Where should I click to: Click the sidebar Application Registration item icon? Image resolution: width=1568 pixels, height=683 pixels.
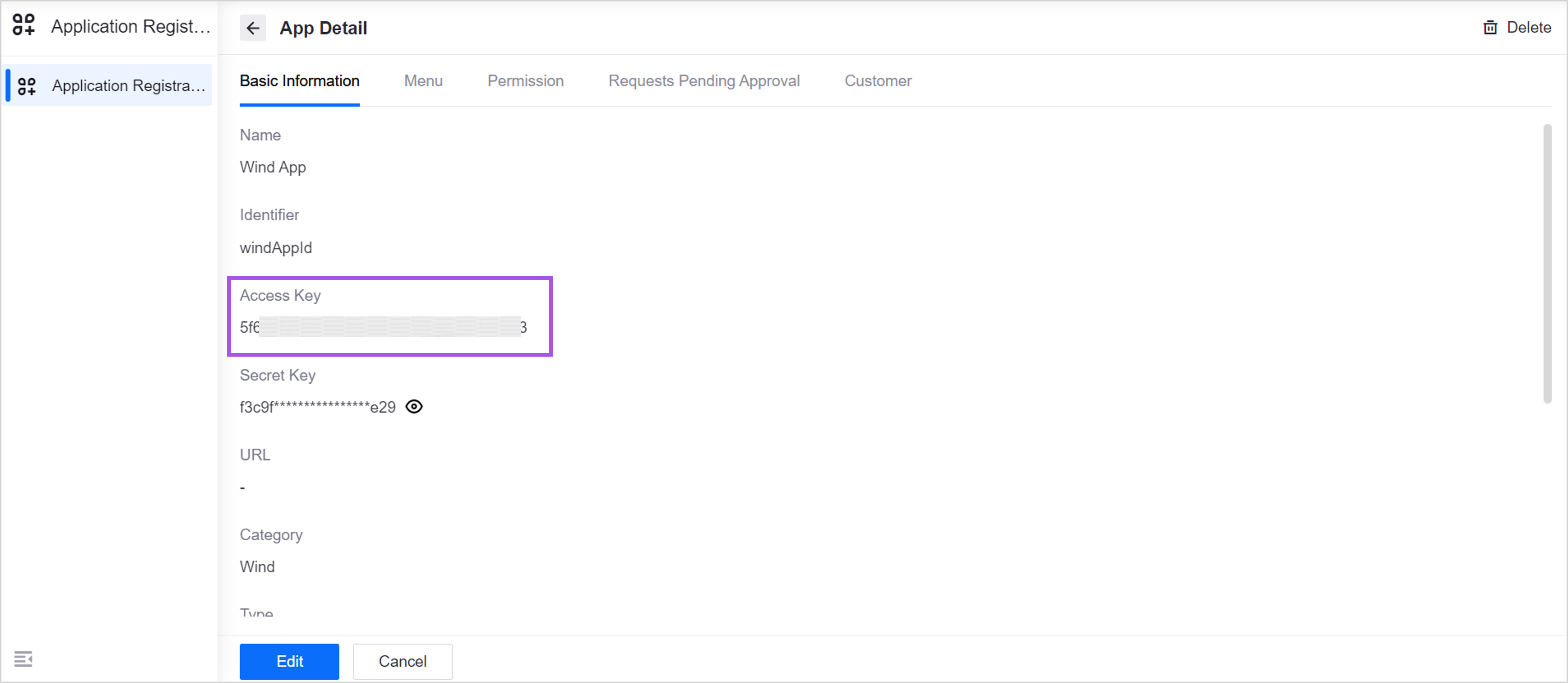coord(27,86)
